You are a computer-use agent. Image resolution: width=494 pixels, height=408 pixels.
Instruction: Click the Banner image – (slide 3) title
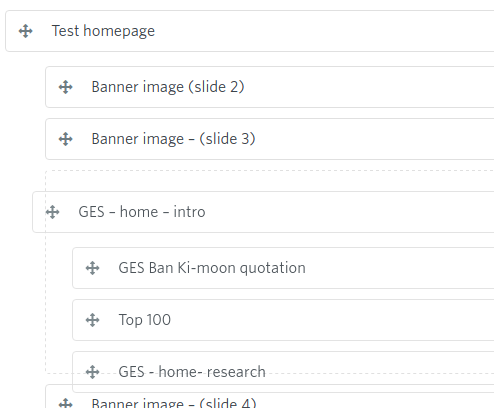174,139
